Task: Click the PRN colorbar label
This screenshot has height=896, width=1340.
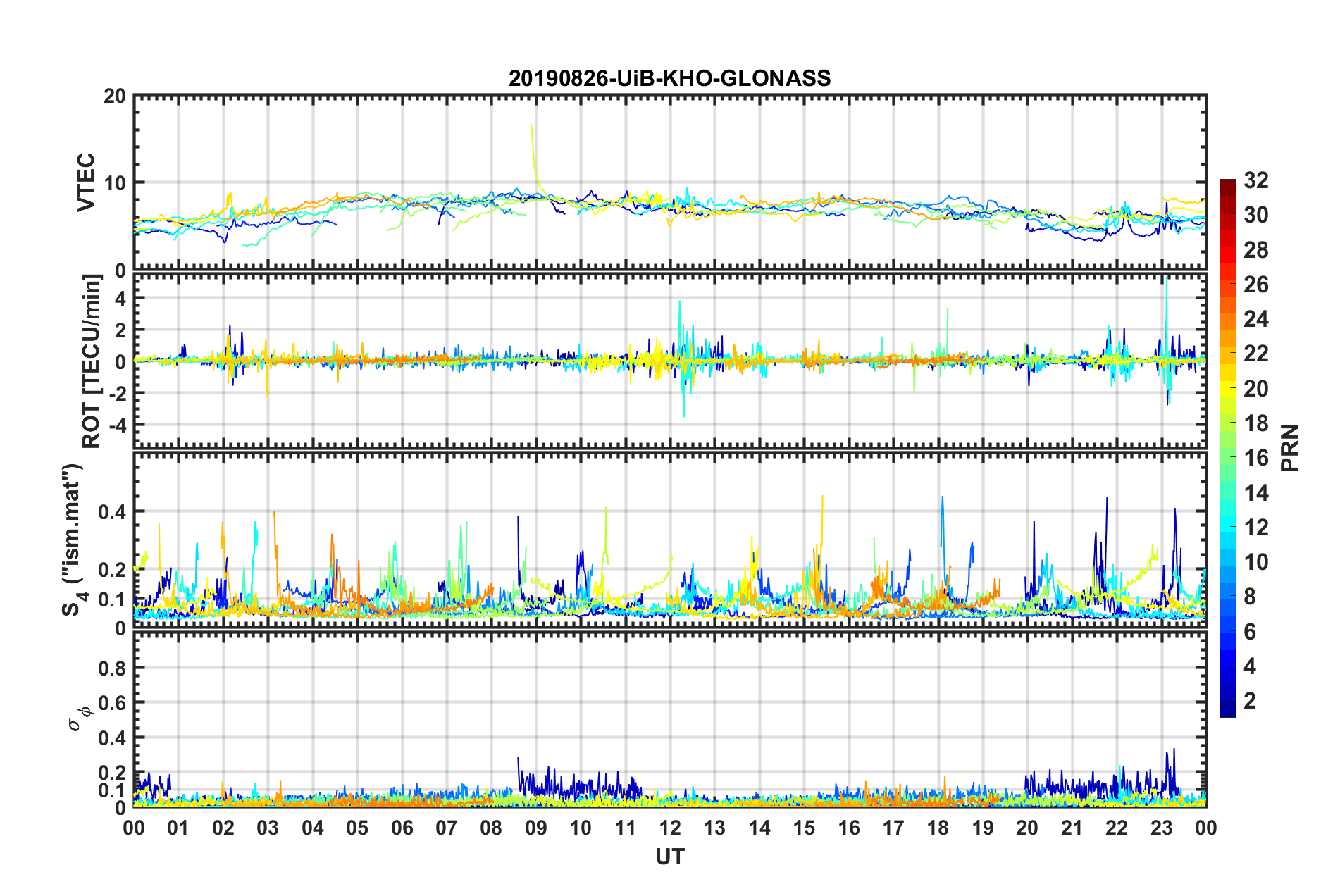Action: click(x=1290, y=448)
